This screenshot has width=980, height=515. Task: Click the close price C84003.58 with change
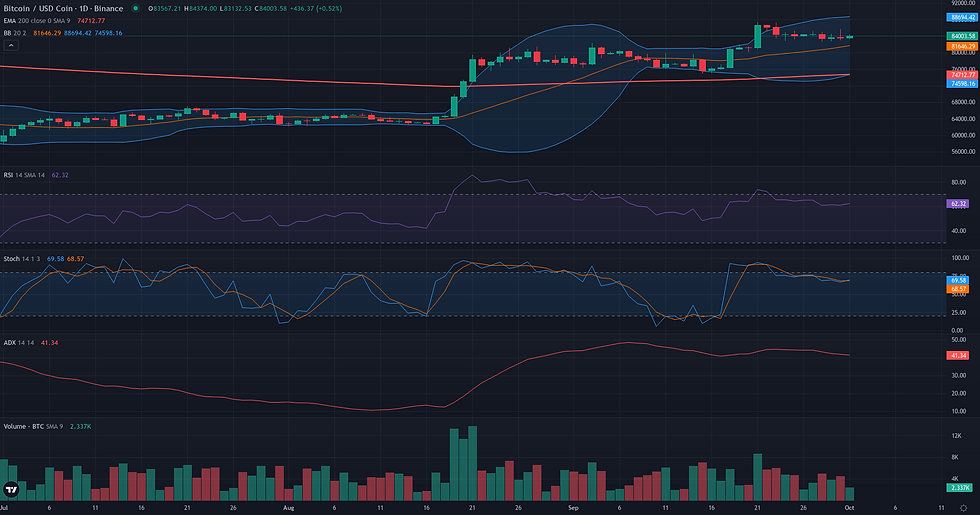[x=298, y=9]
